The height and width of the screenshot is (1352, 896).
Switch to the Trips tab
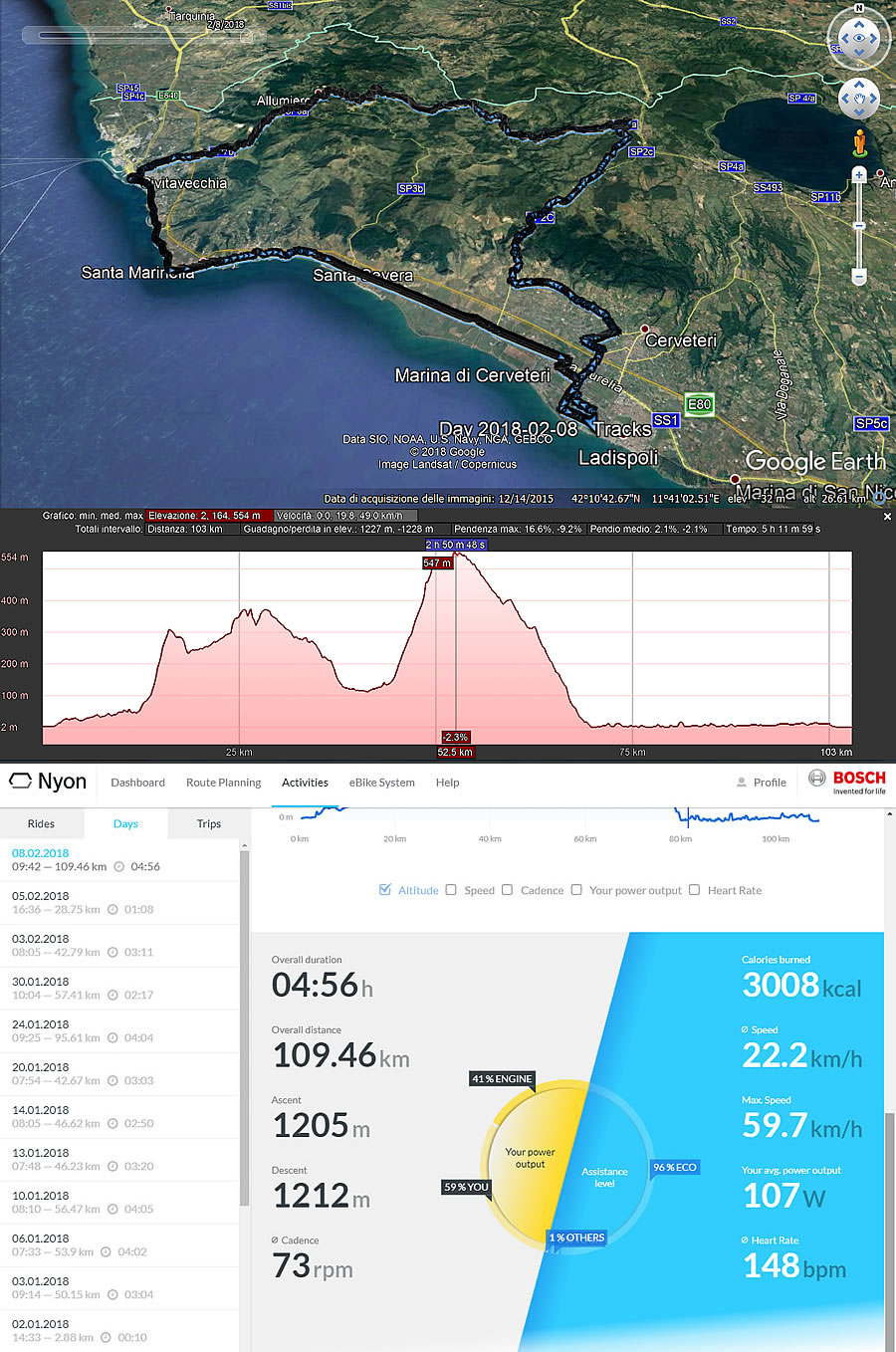208,823
